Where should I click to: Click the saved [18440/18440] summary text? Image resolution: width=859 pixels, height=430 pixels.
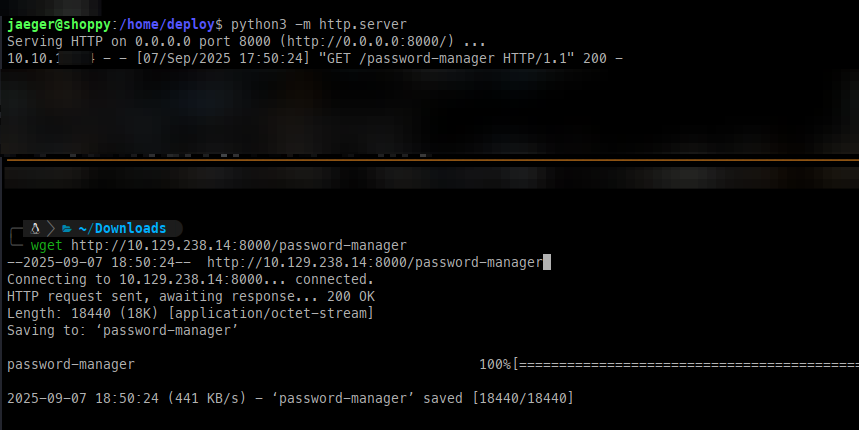(498, 398)
